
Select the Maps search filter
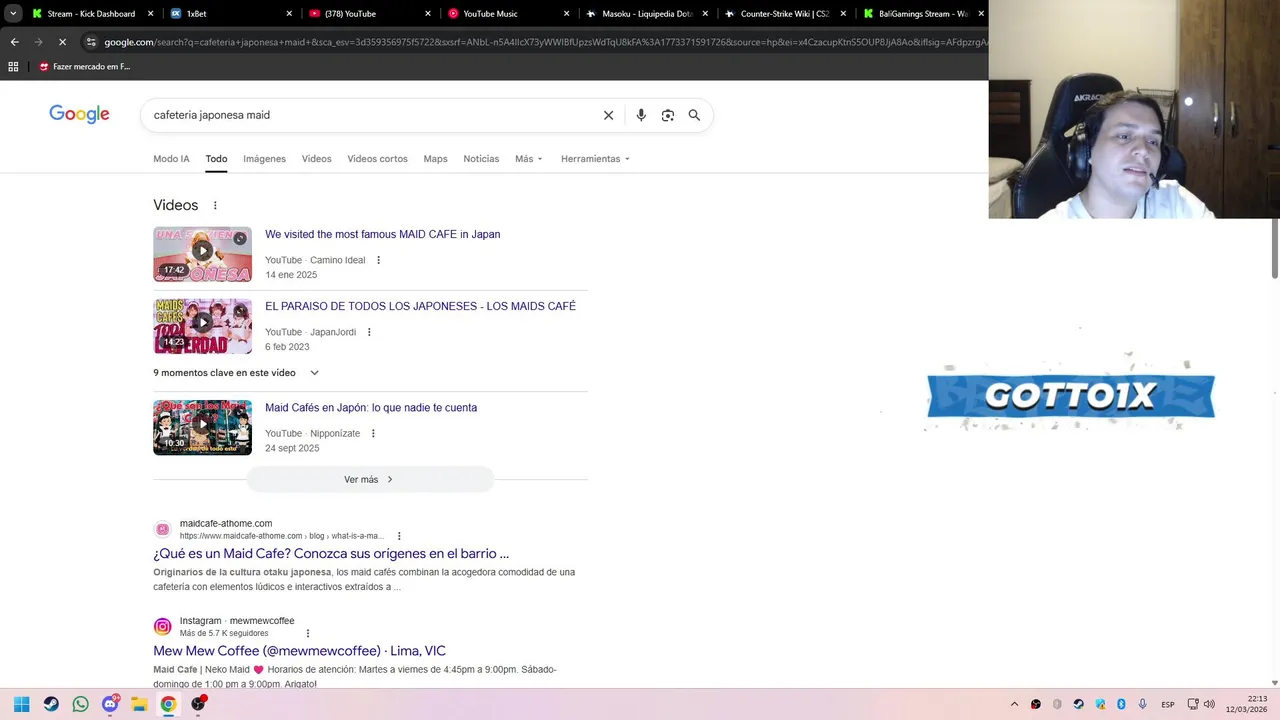click(x=435, y=159)
